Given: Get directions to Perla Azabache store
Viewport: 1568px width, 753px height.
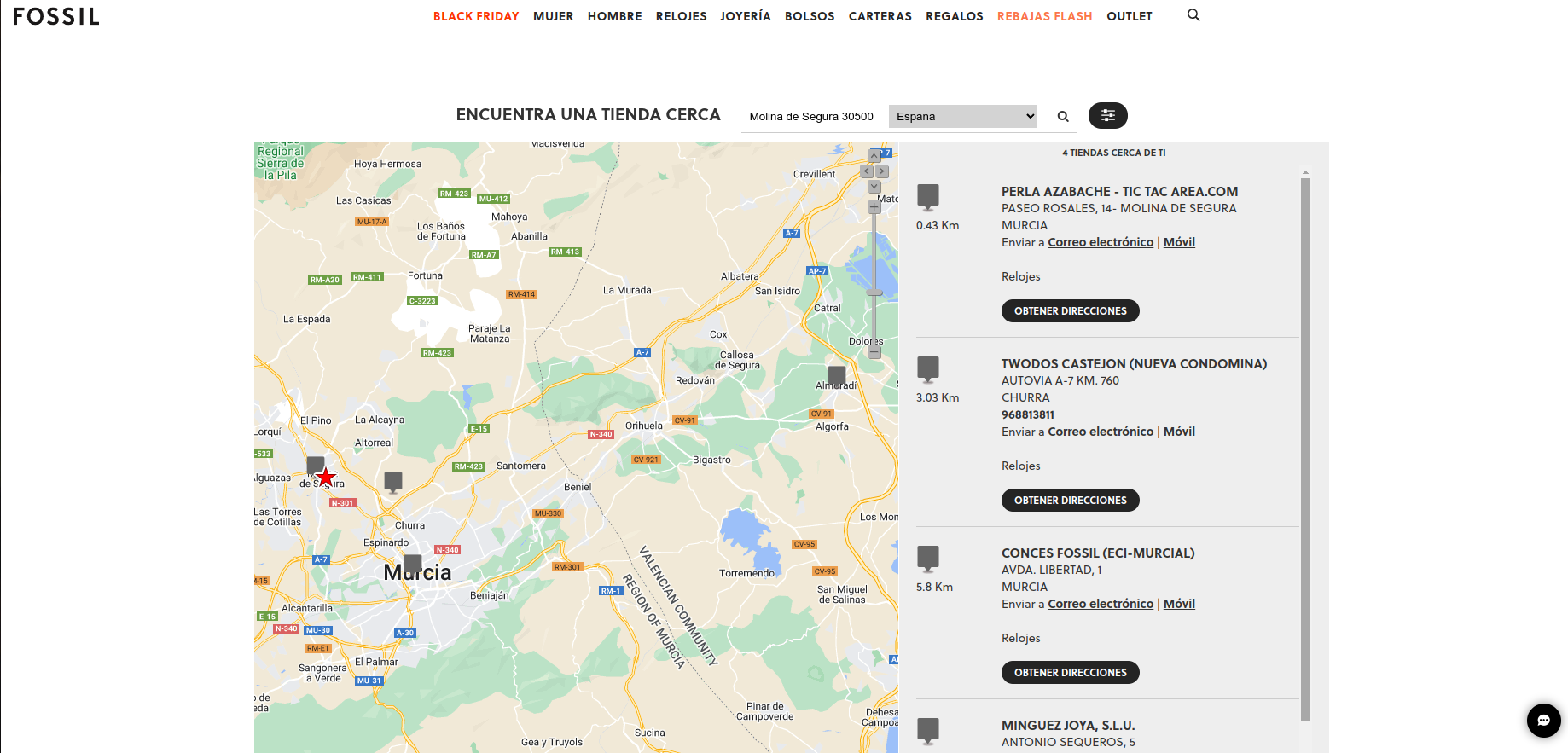Looking at the screenshot, I should click(x=1071, y=311).
